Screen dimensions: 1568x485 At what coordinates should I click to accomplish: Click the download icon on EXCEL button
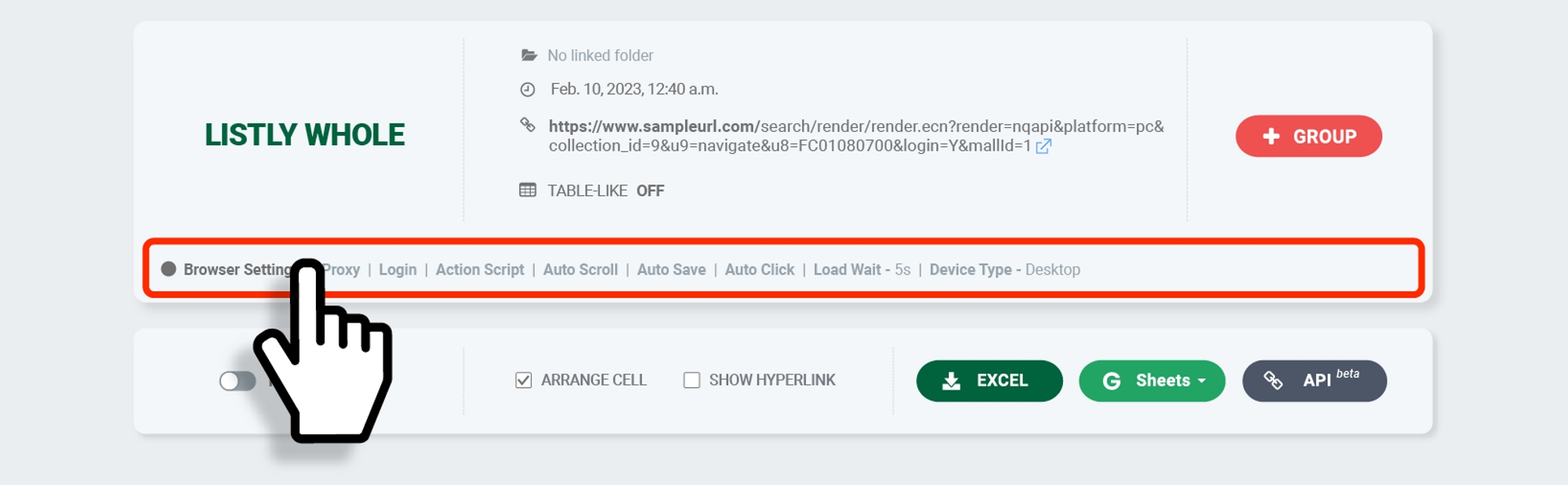(951, 381)
